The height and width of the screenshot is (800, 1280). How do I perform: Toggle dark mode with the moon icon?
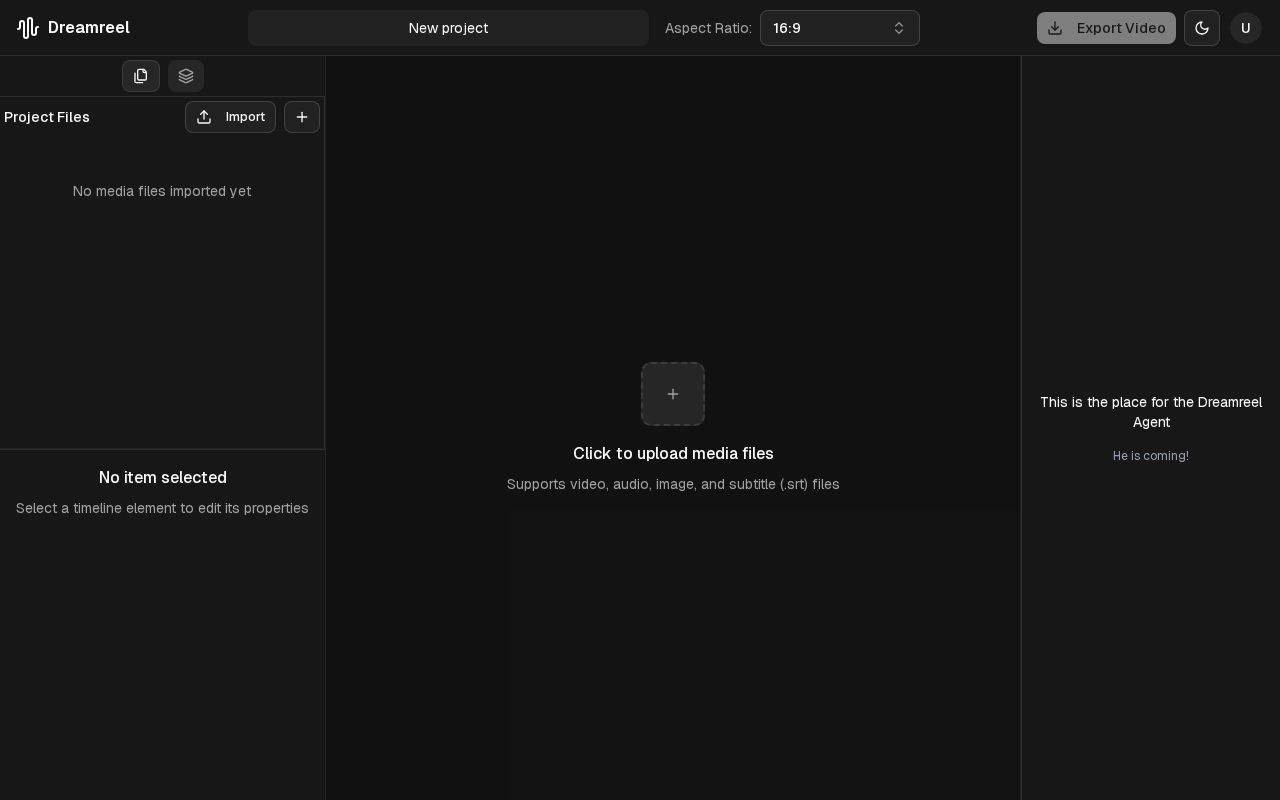point(1202,28)
